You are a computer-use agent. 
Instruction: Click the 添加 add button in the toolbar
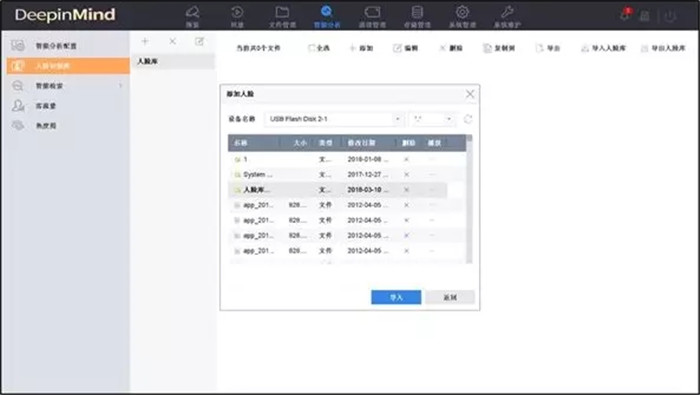[x=361, y=48]
